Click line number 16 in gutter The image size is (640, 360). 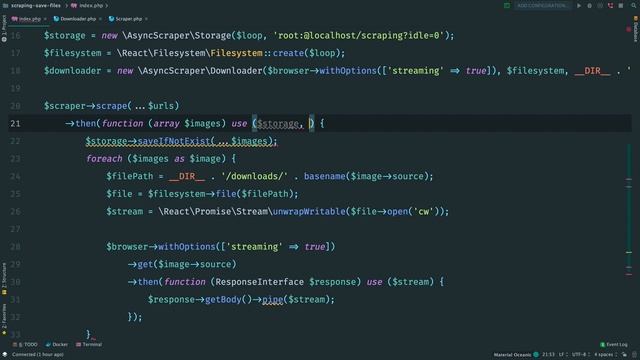[15, 36]
